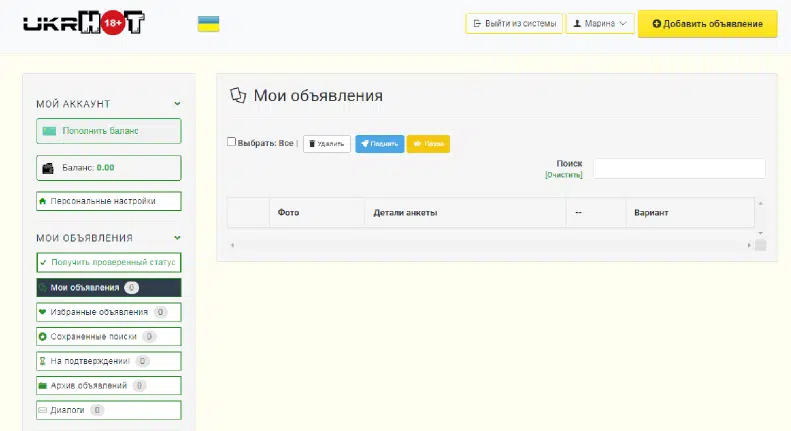
Task: Click the UkrHot 18+ site logo
Action: click(x=84, y=22)
